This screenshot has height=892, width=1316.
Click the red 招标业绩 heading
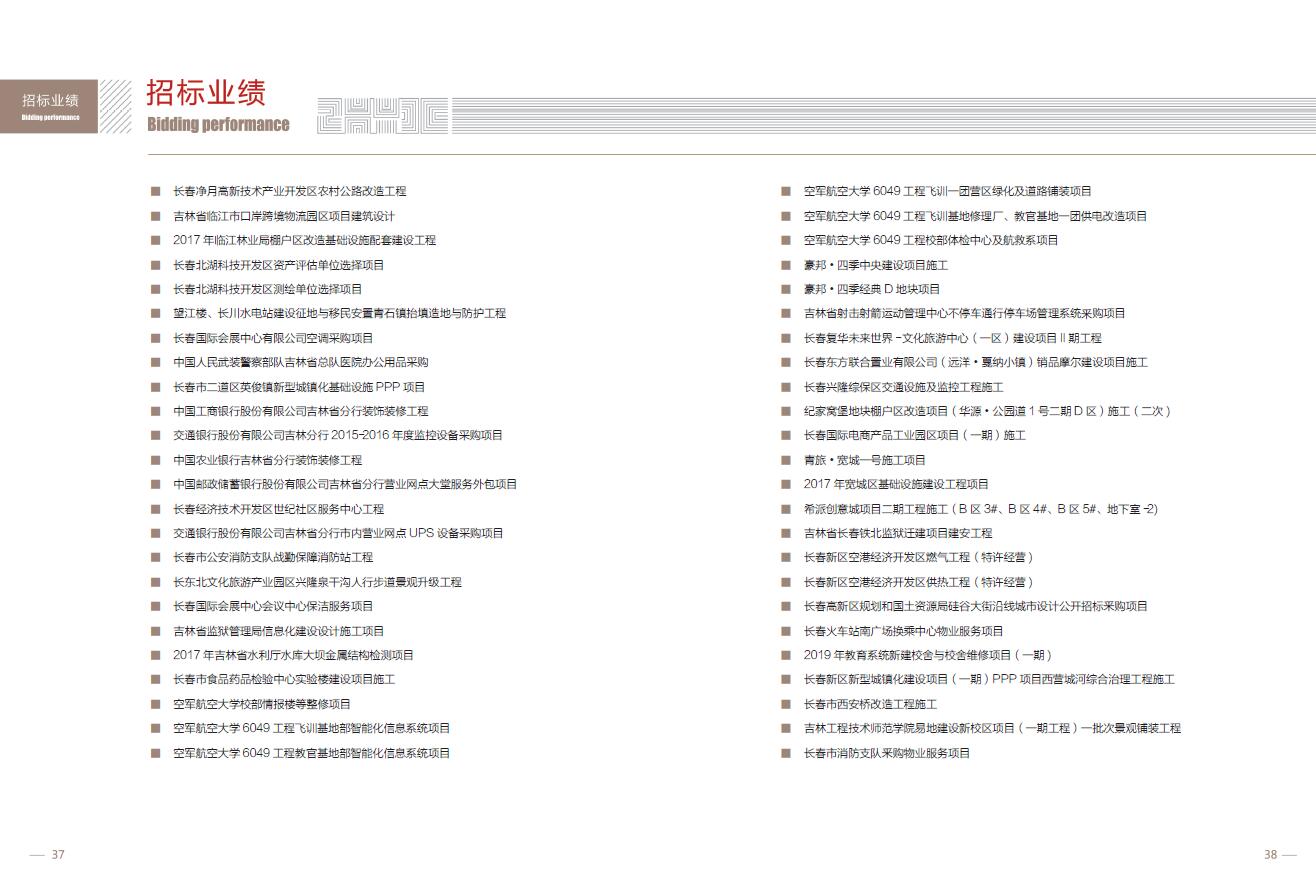coord(206,93)
